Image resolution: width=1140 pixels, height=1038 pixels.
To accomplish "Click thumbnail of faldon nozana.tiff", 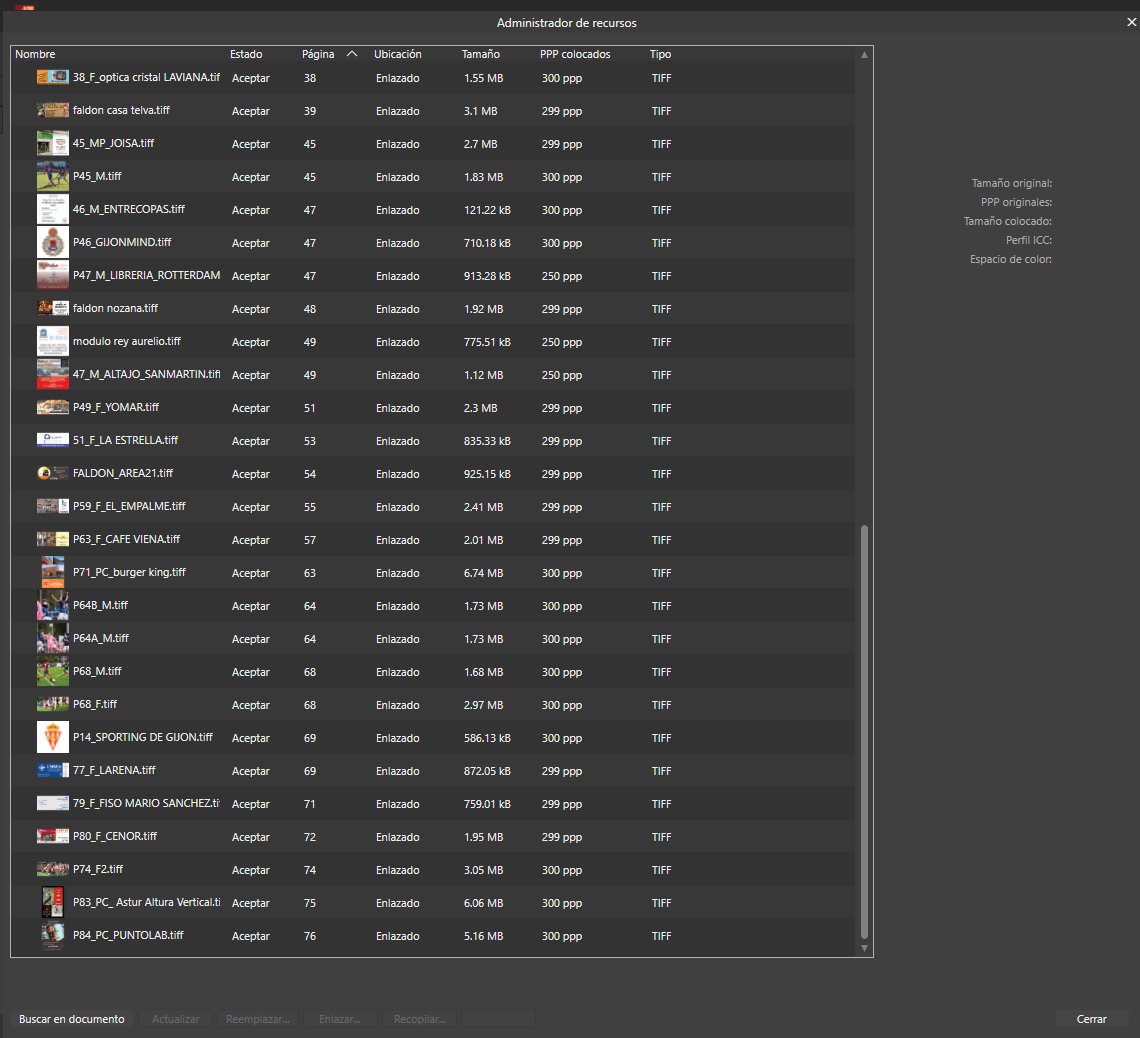I will (52, 308).
